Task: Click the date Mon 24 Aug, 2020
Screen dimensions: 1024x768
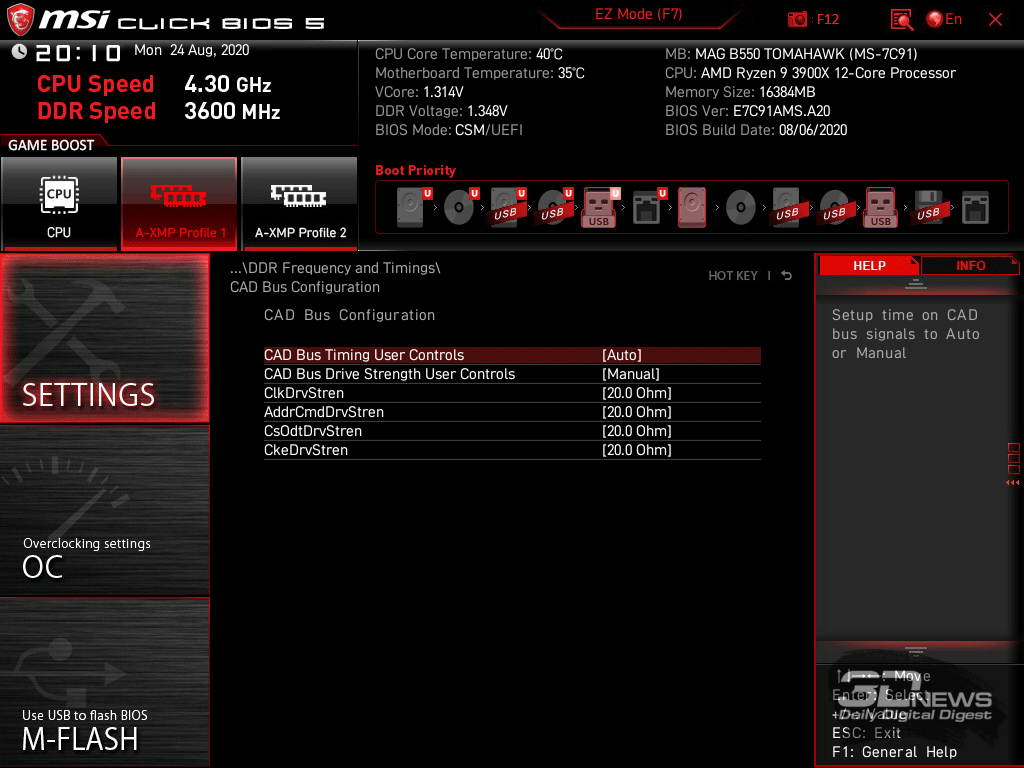Action: tap(191, 50)
